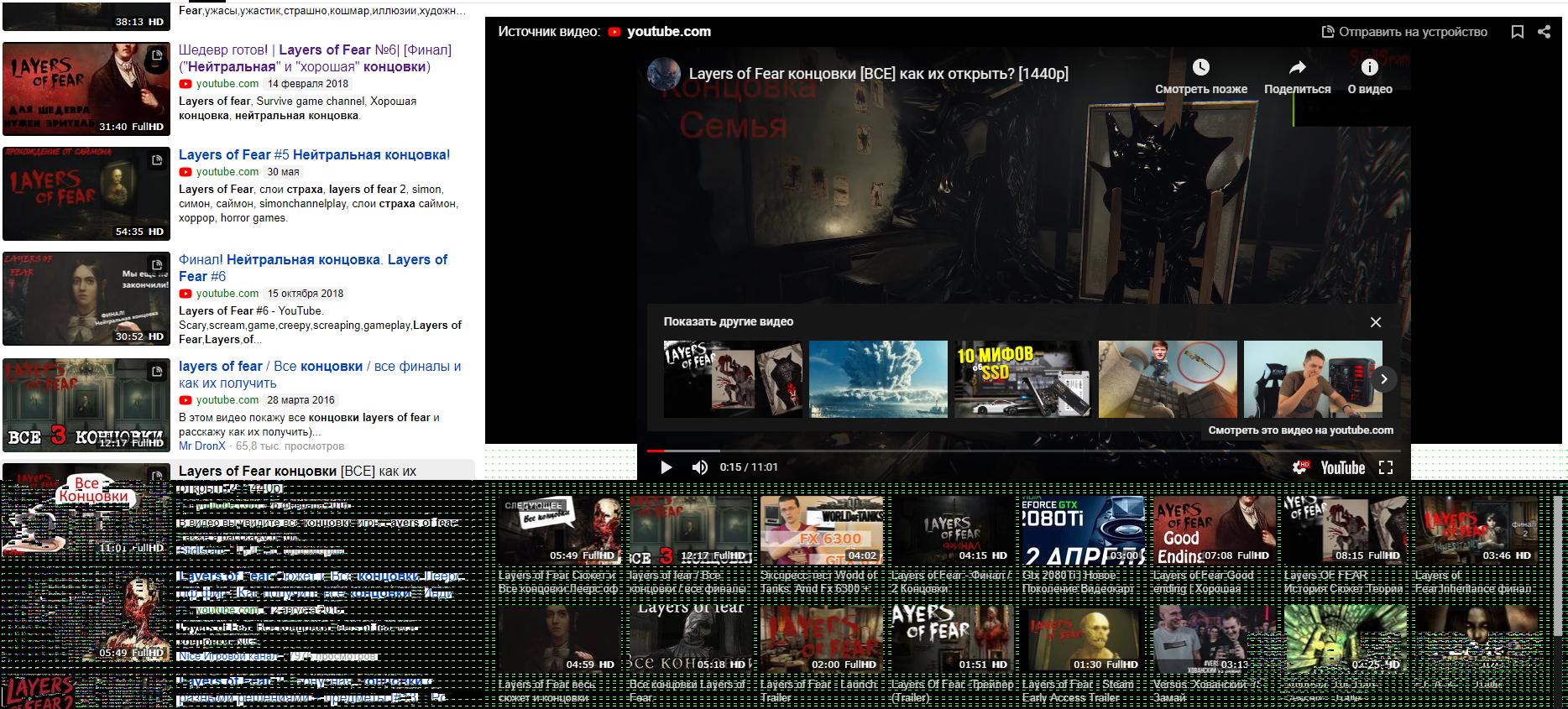1568x709 pixels.
Task: Click Отправить на устройство
Action: 1404,32
